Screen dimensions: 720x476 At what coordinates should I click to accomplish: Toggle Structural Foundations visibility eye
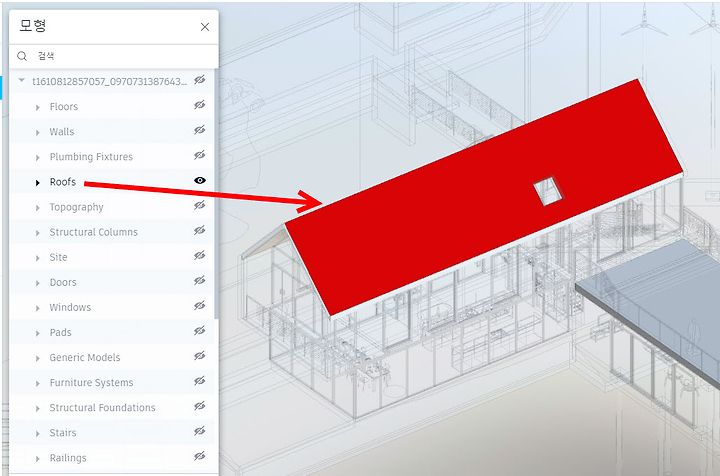point(199,406)
